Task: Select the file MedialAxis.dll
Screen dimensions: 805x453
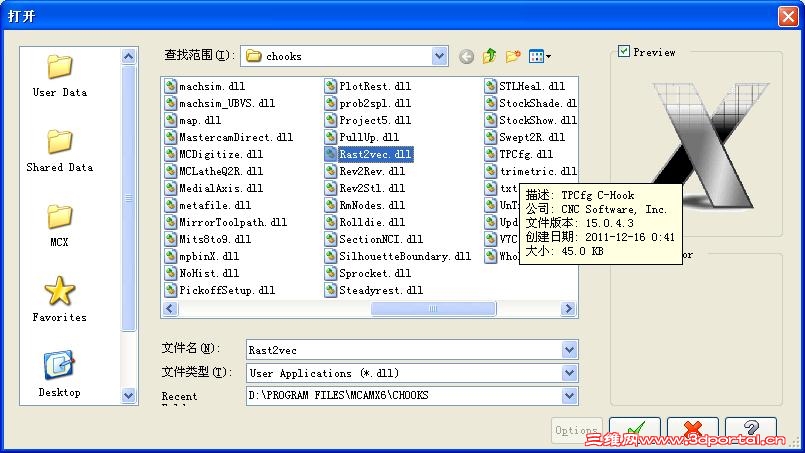Action: point(214,188)
